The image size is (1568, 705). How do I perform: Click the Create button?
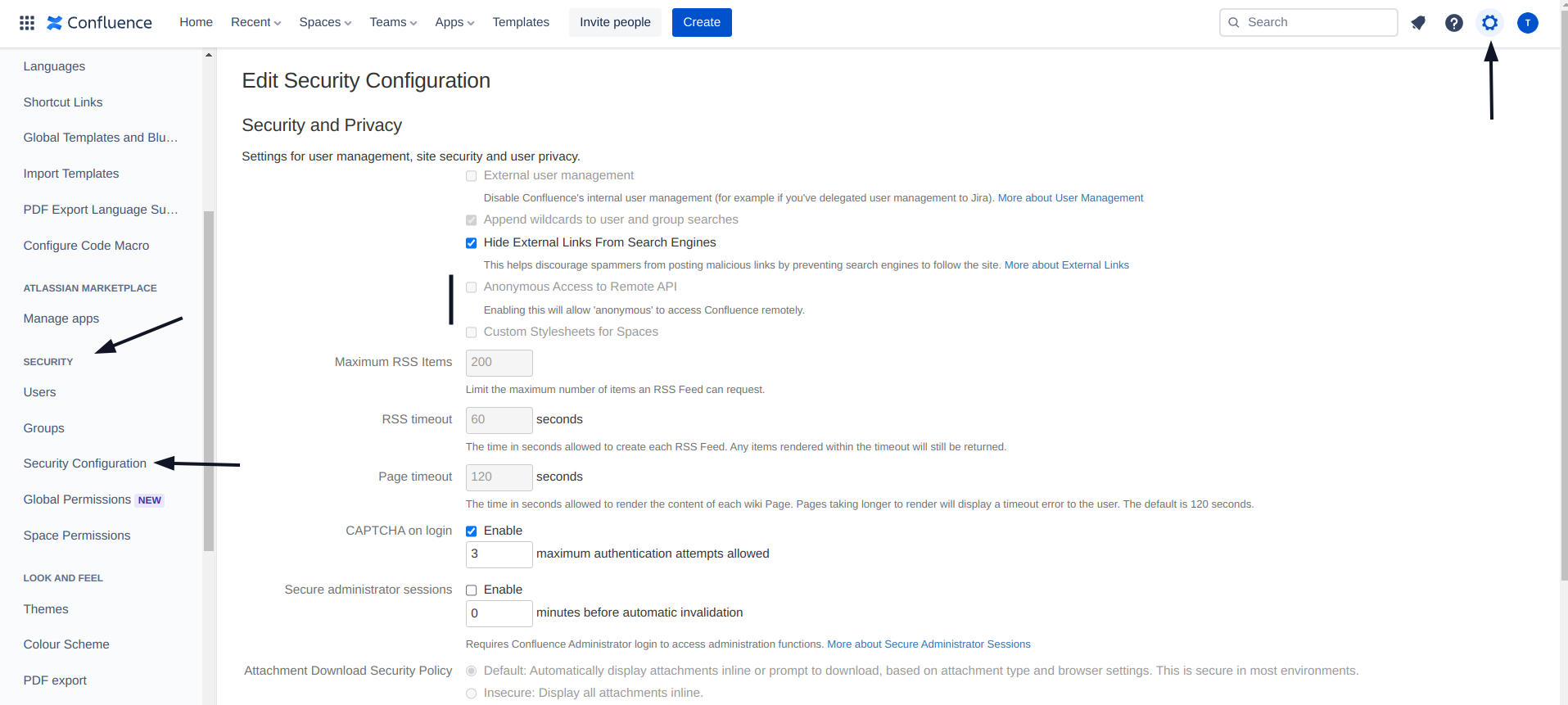tap(702, 22)
